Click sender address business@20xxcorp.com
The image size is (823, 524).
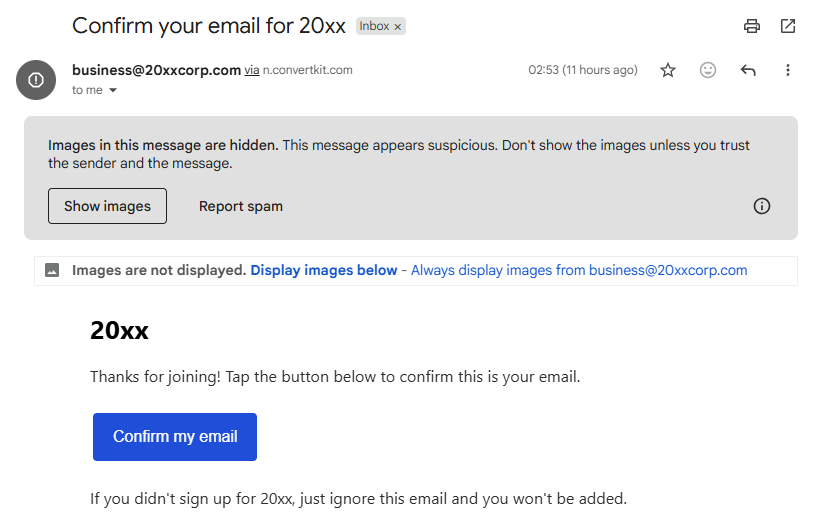pos(156,70)
